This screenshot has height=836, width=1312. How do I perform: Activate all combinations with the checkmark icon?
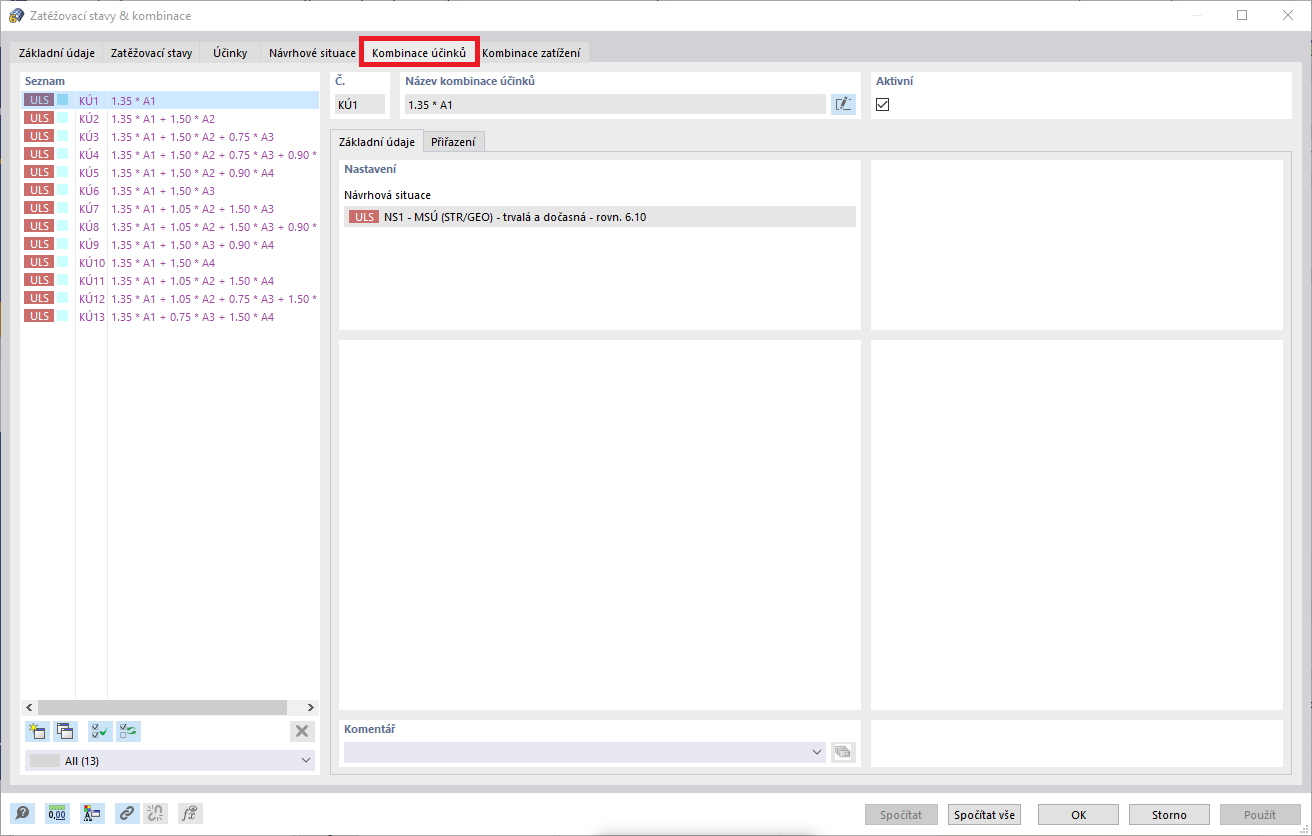click(x=99, y=731)
